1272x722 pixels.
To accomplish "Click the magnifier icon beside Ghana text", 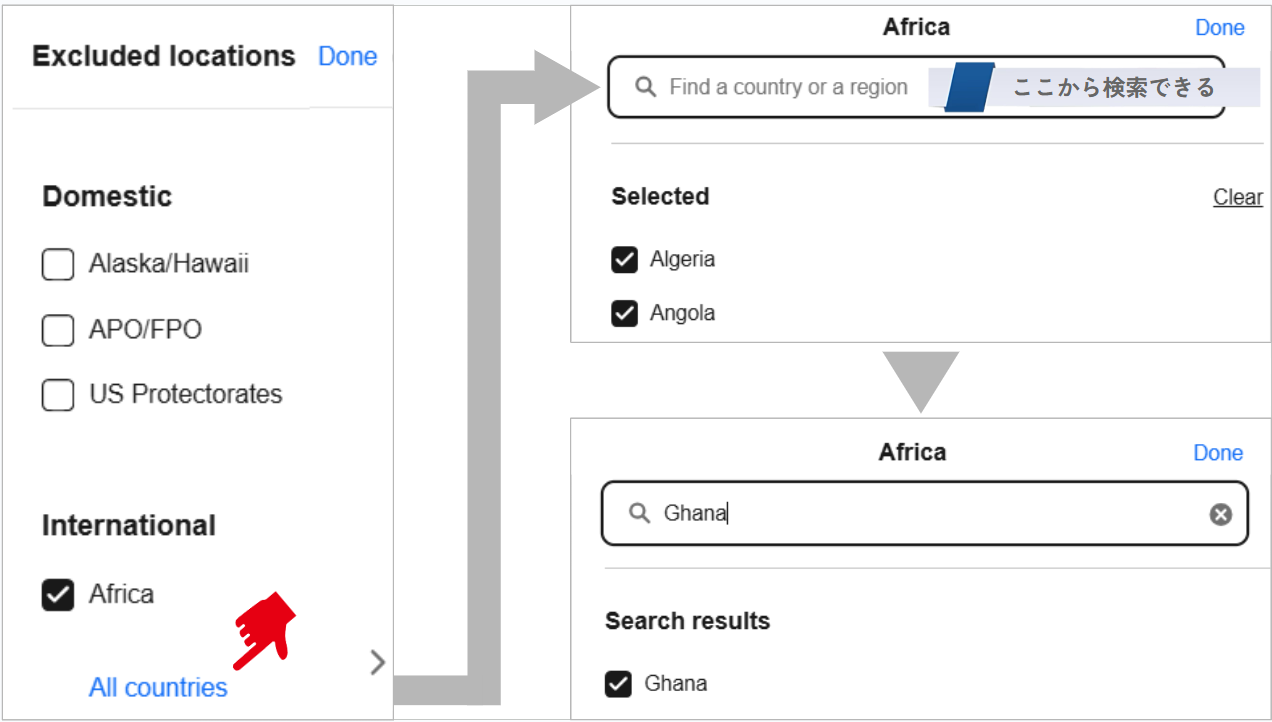I will (639, 513).
